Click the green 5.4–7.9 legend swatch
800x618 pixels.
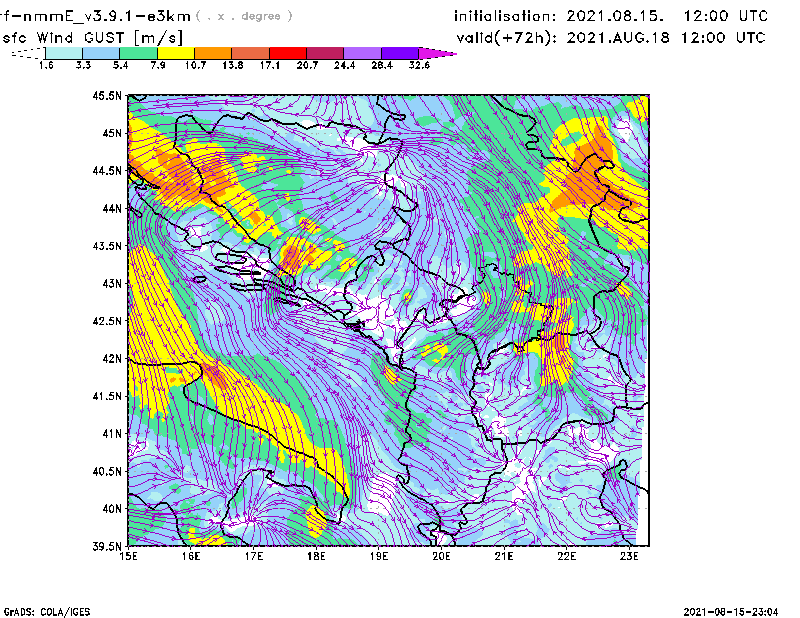click(138, 53)
